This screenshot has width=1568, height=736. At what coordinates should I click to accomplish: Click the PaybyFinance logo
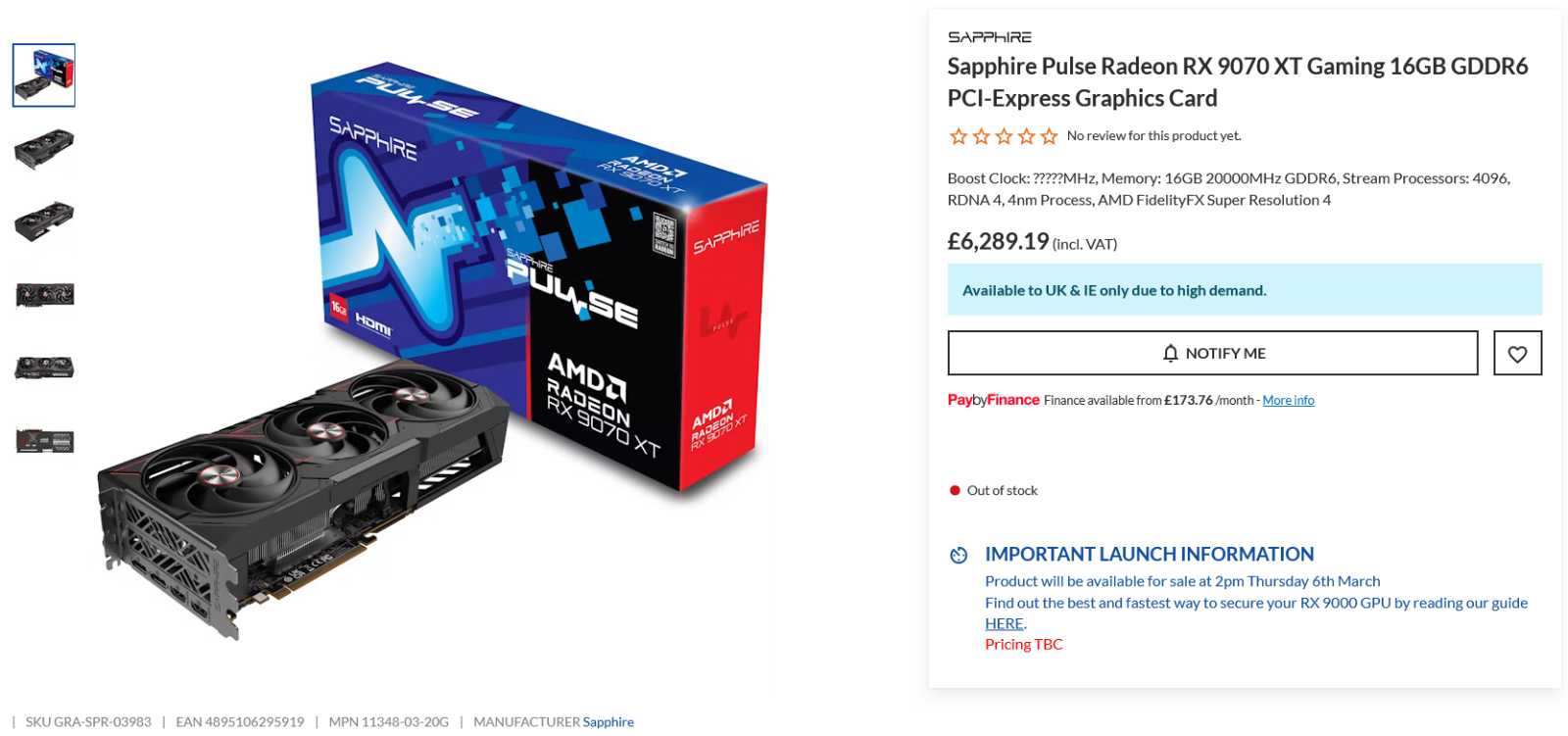coord(993,400)
